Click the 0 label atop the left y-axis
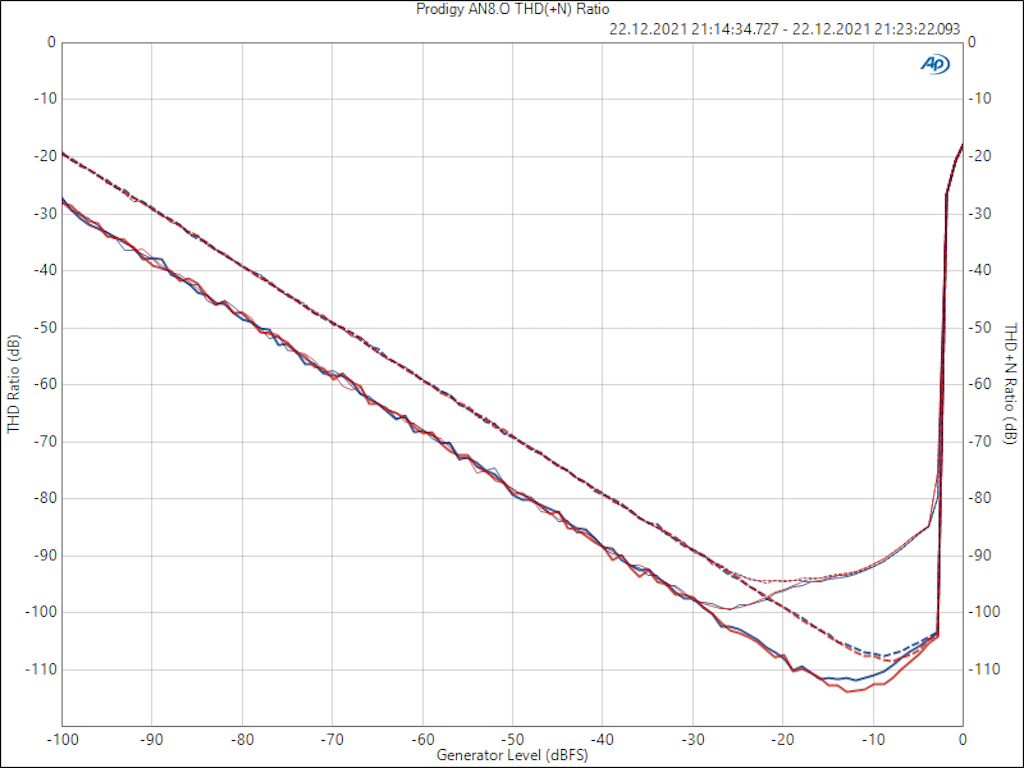 51,42
